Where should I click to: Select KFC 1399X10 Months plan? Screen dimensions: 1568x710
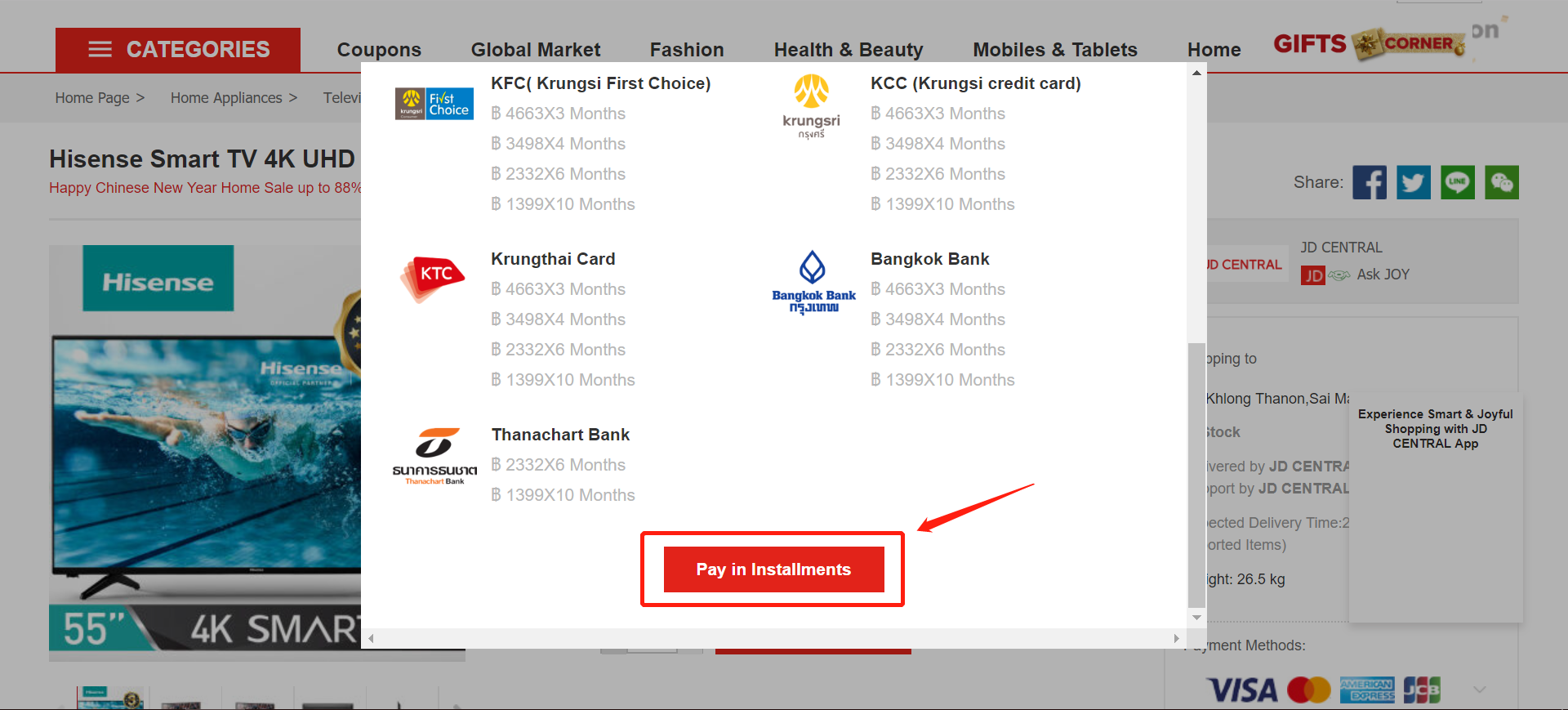[x=563, y=204]
